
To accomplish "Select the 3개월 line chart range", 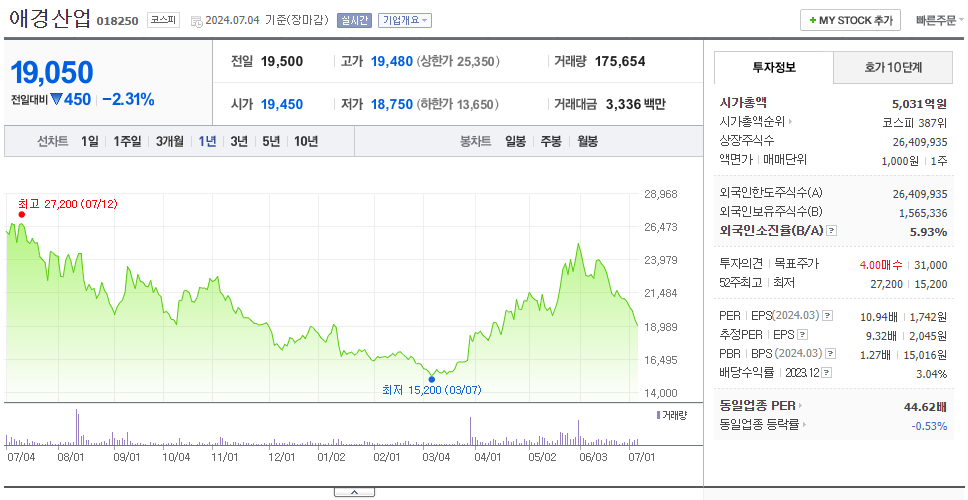I will click(169, 141).
